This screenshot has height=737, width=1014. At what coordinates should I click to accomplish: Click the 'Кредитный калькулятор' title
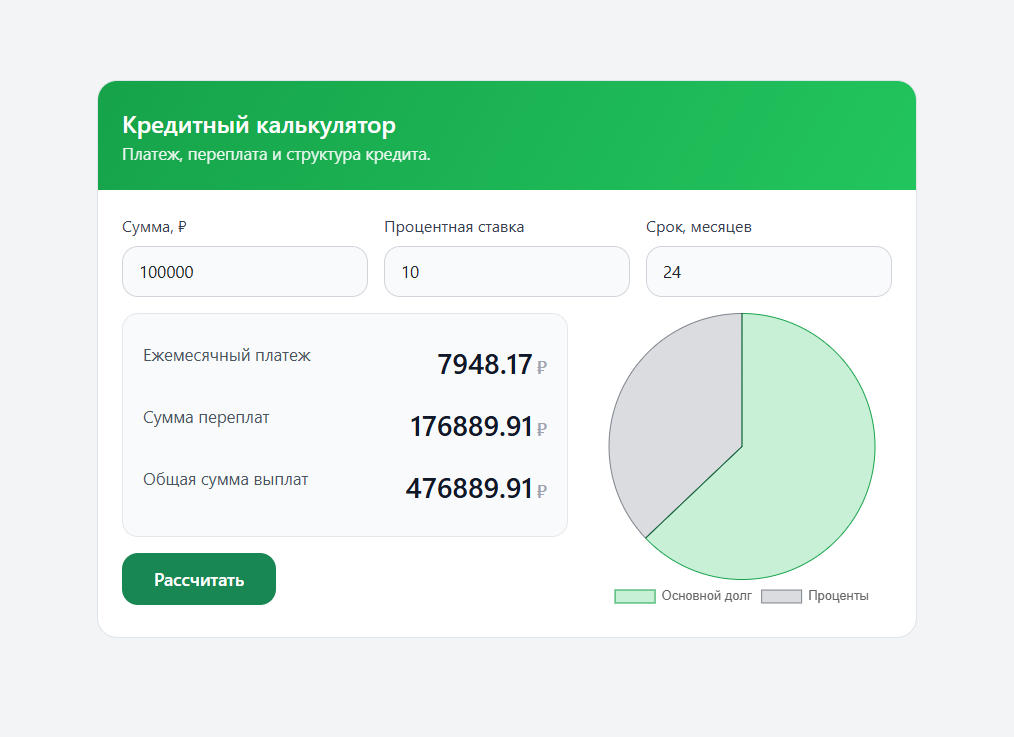258,125
